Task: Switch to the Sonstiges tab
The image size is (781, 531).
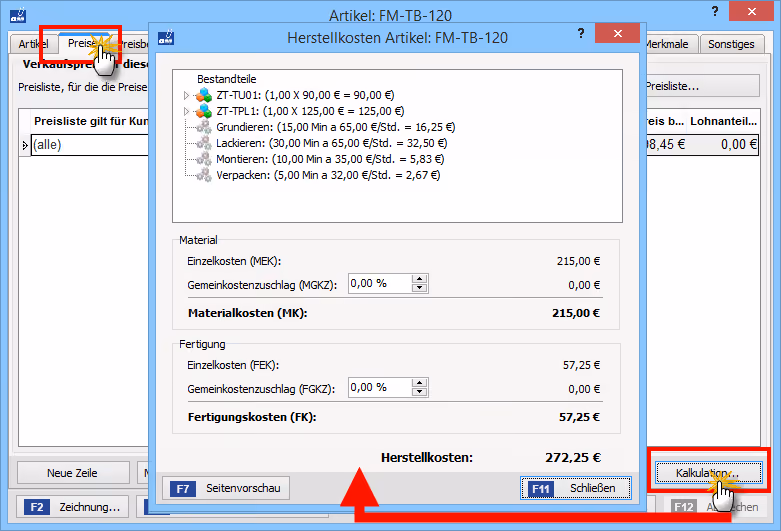Action: (731, 44)
